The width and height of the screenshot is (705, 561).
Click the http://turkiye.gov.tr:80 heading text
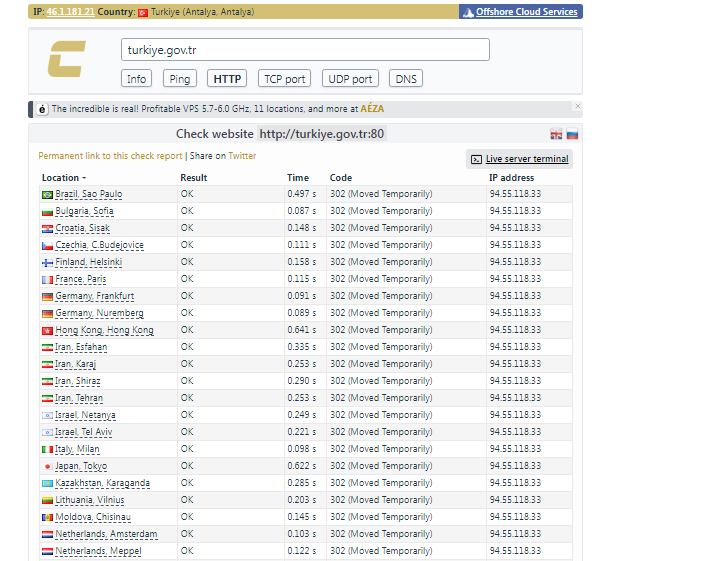pos(322,134)
